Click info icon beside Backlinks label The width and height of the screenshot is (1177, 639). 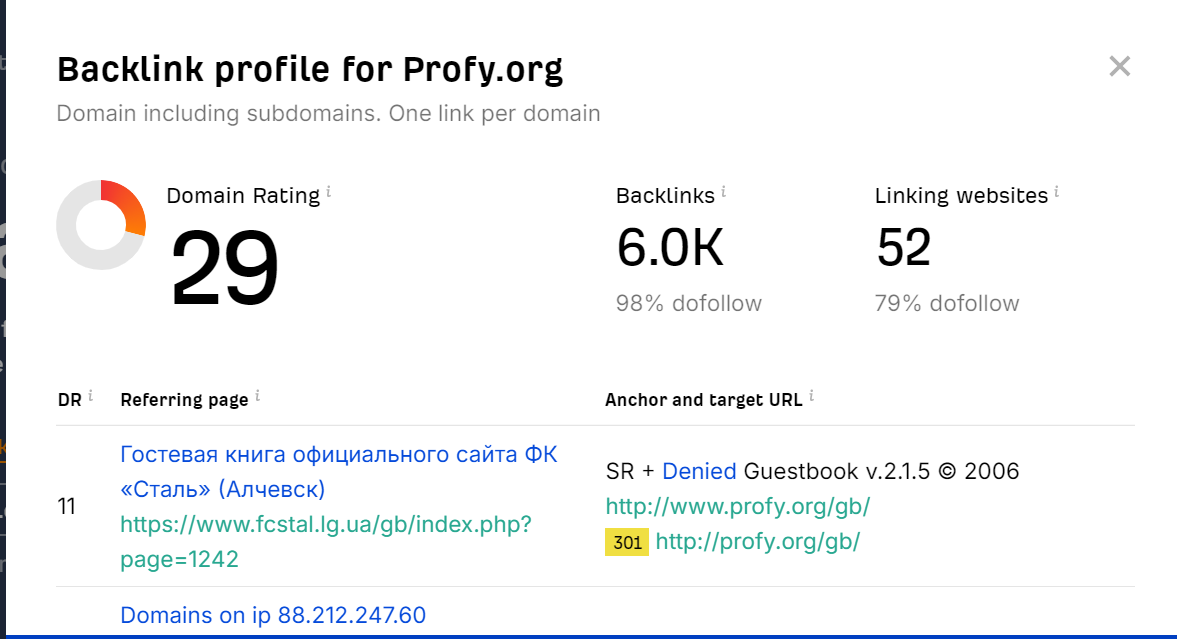click(x=724, y=191)
